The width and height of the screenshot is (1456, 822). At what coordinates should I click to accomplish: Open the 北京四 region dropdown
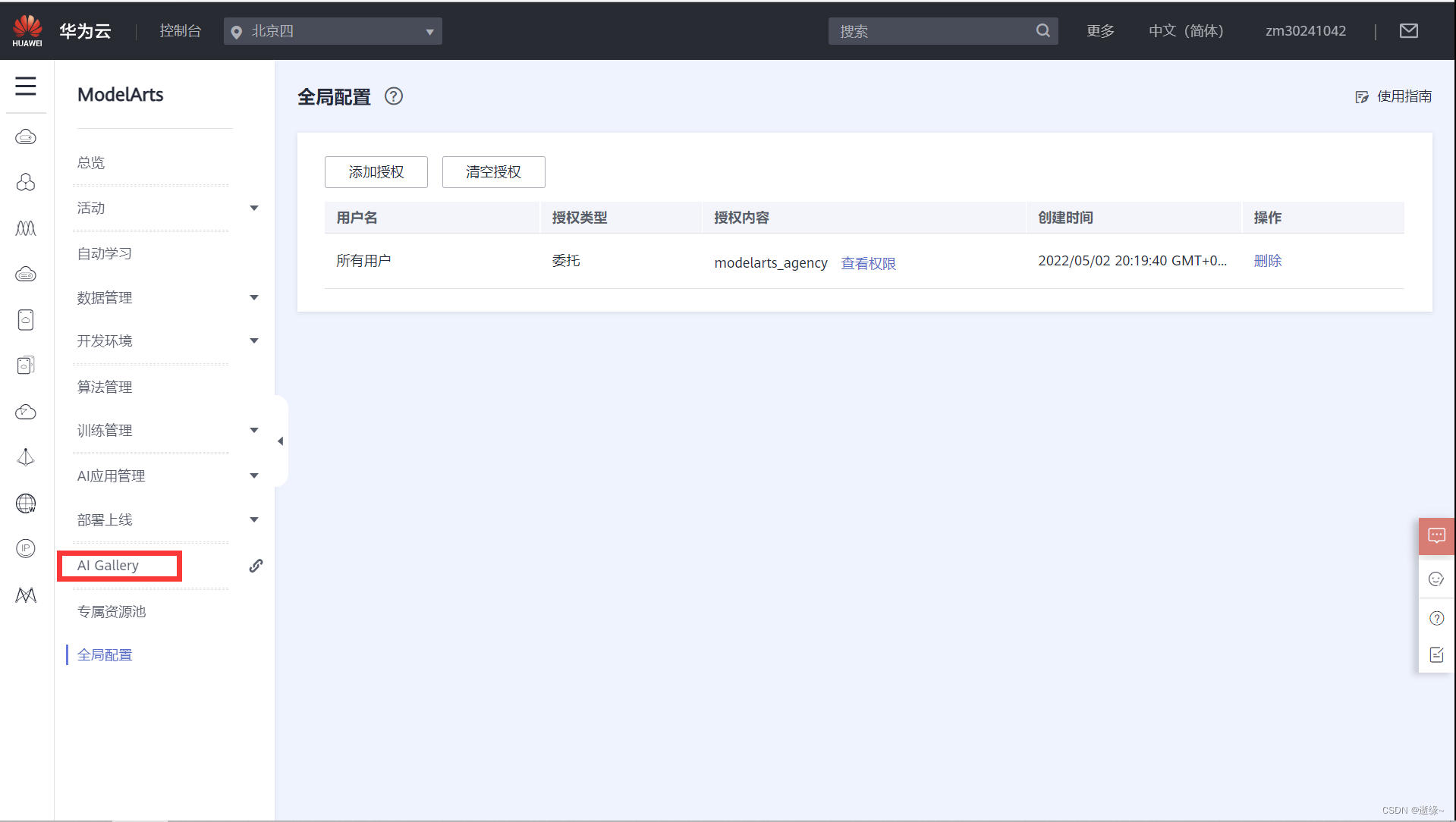click(333, 31)
